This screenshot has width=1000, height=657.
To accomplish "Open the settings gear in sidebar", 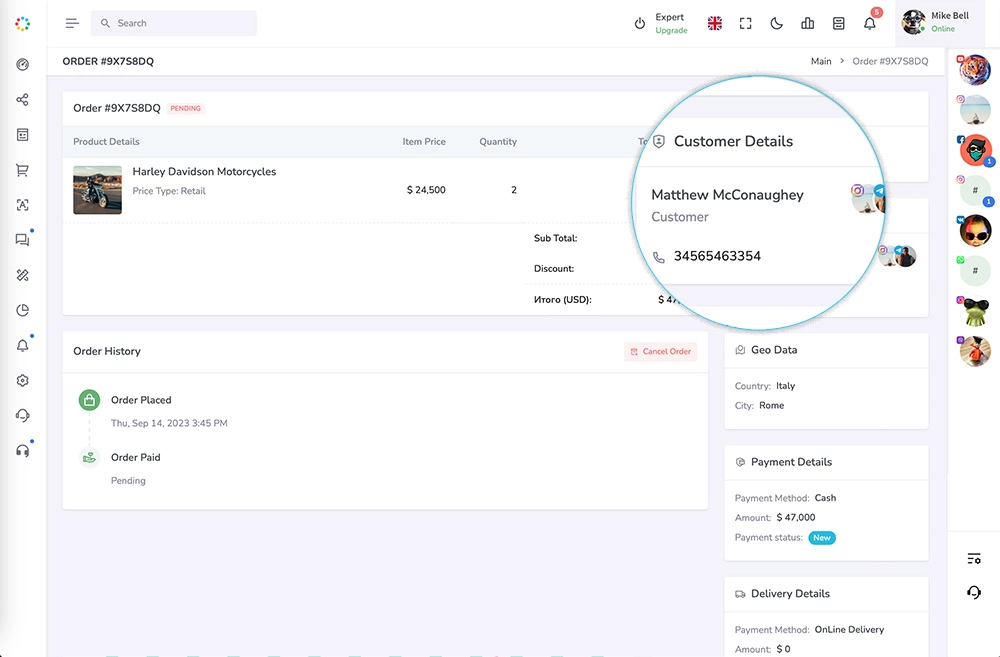I will coord(22,381).
